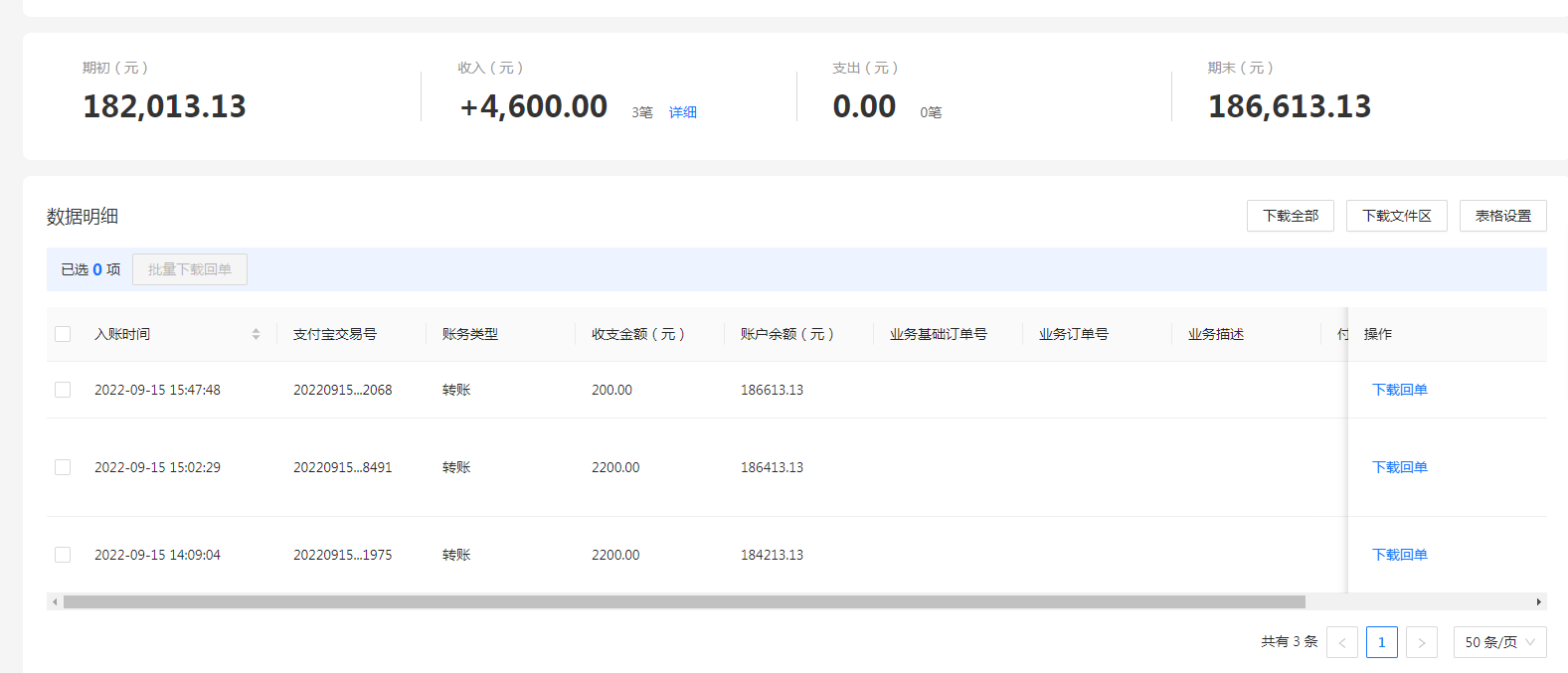Click the 业务订单号 column header
Screen dimensions: 1568x673
point(1074,334)
